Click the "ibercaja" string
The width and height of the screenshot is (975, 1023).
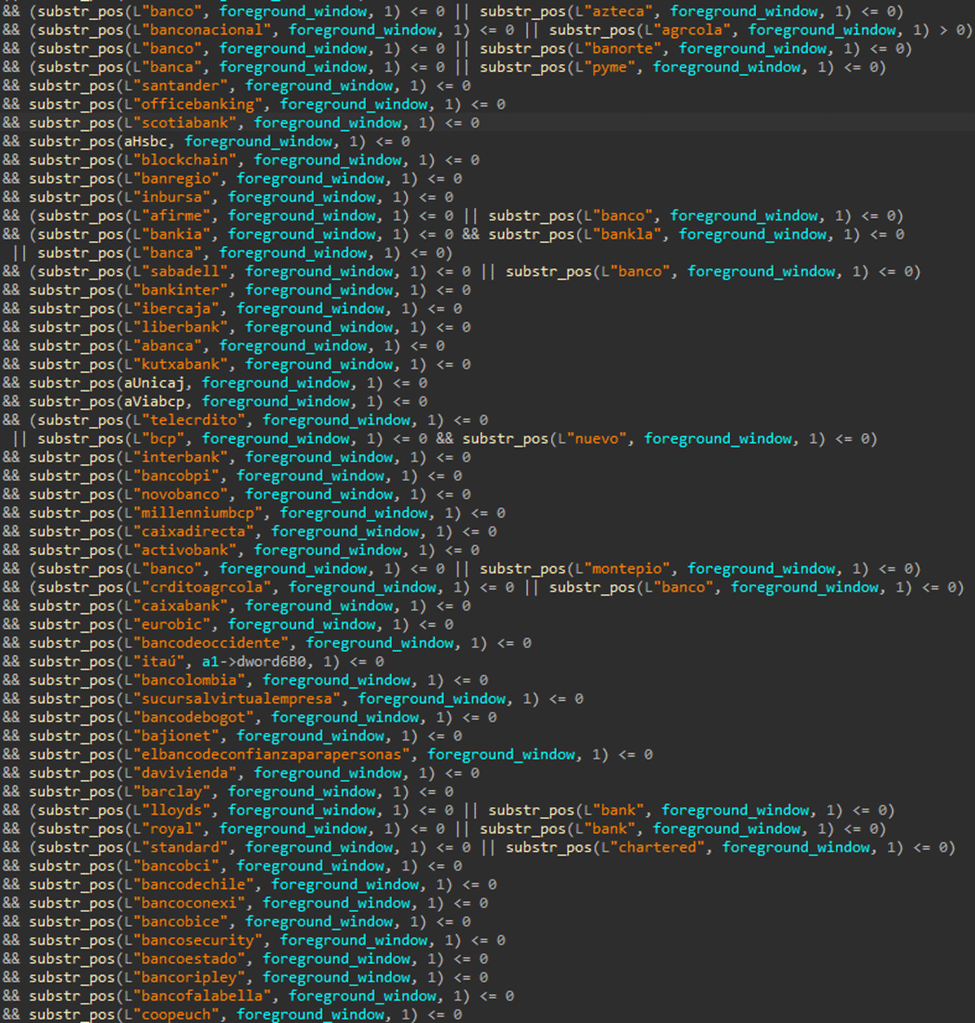pyautogui.click(x=176, y=309)
